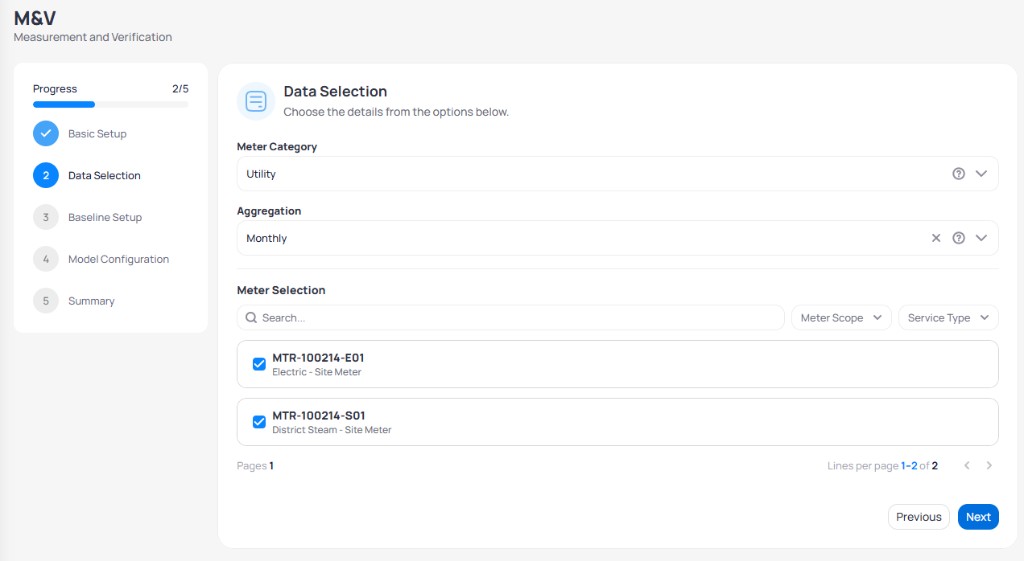Focus the meter Search field
This screenshot has width=1024, height=561.
pyautogui.click(x=511, y=317)
